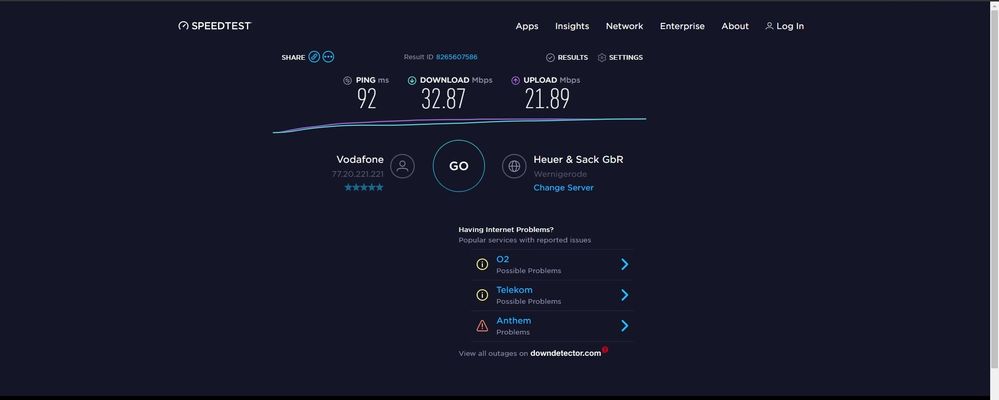
Task: Open the Apps menu
Action: coord(527,26)
